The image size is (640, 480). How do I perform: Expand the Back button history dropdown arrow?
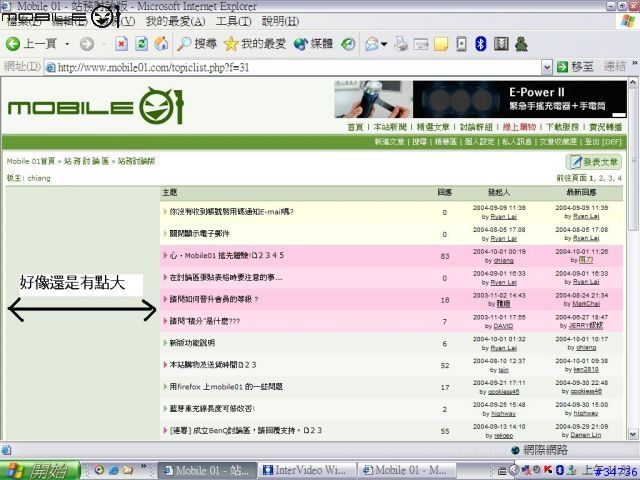click(67, 44)
